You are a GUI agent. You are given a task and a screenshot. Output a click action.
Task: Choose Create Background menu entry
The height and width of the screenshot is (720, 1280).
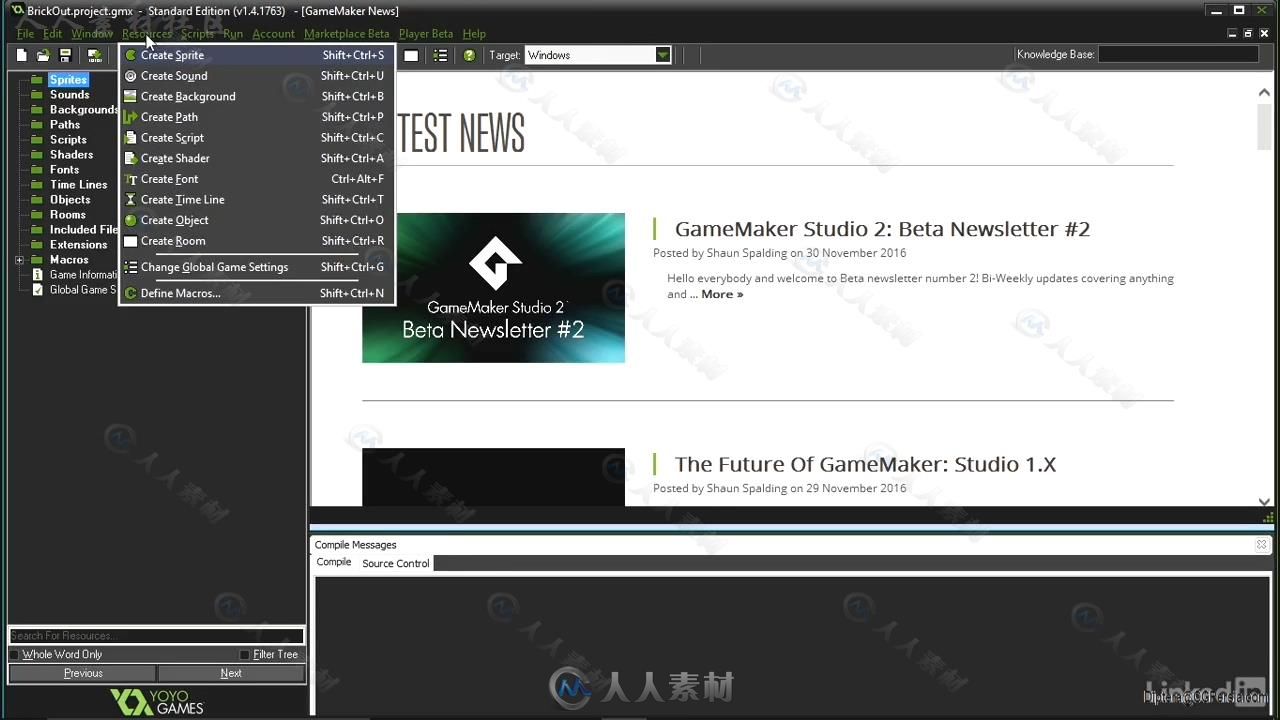257,97
